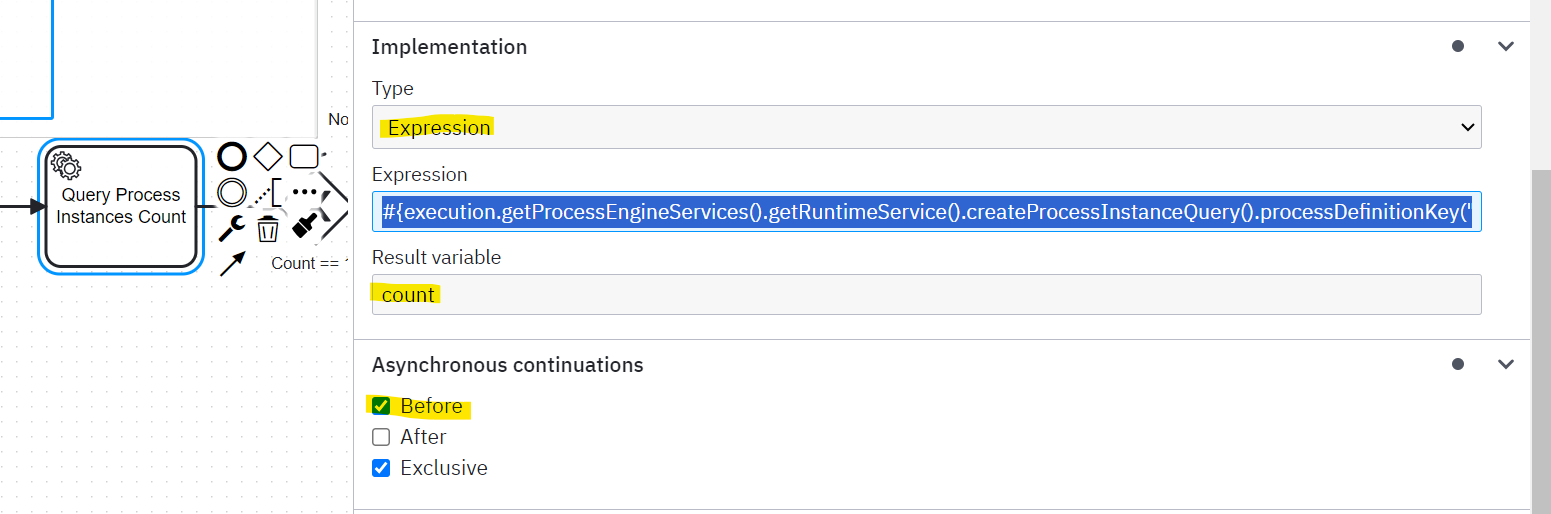Open the implementation Type dropdown
Screen dimensions: 1551x514
point(926,127)
